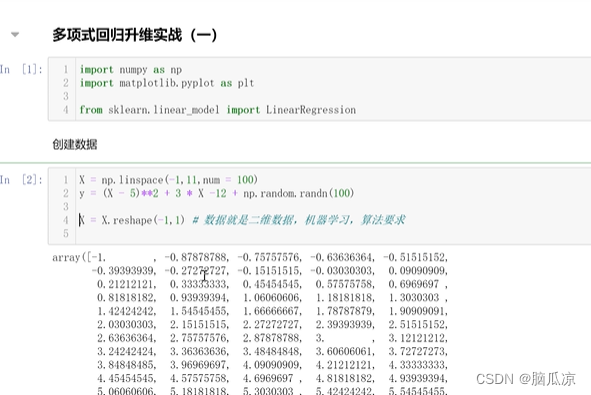The height and width of the screenshot is (395, 591).
Task: Click the from sklearn.linear_model import line
Action: click(x=217, y=110)
